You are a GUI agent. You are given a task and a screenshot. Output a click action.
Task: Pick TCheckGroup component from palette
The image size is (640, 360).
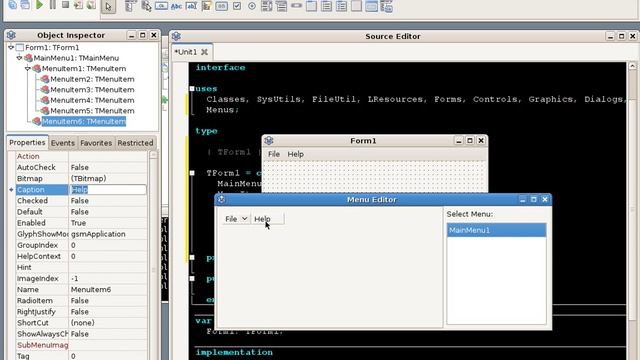(342, 6)
